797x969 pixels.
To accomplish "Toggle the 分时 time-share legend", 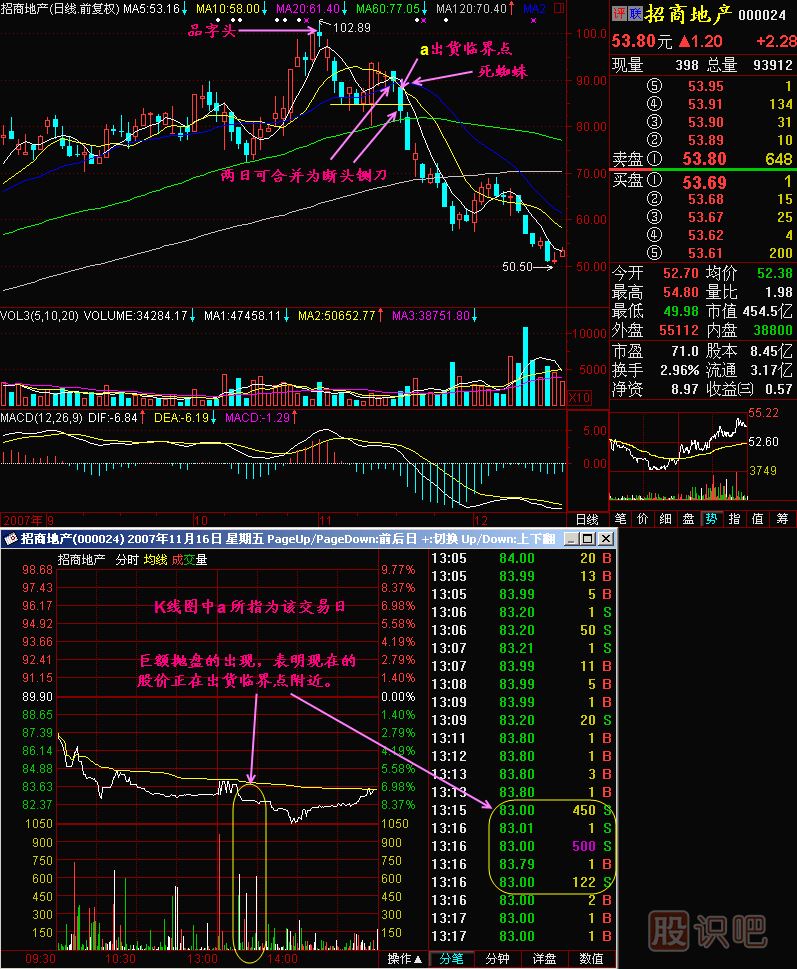I will point(126,560).
